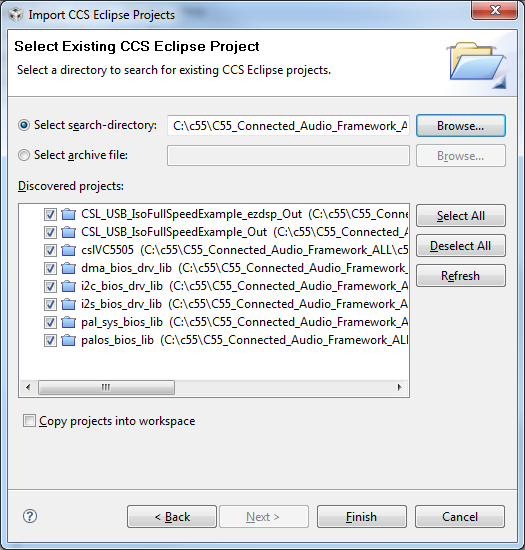
Task: Uncheck CSL_USB_IsoFullSpeedExample_ezdsp_Out checkbox
Action: pyautogui.click(x=50, y=214)
